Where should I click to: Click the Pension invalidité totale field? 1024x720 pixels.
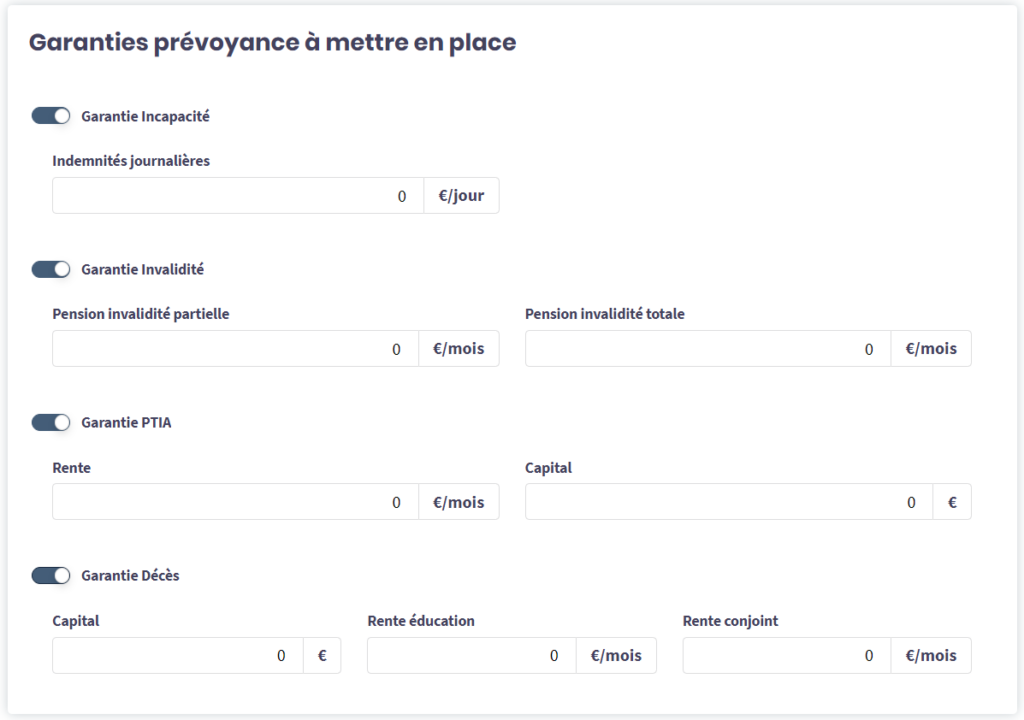click(x=707, y=349)
